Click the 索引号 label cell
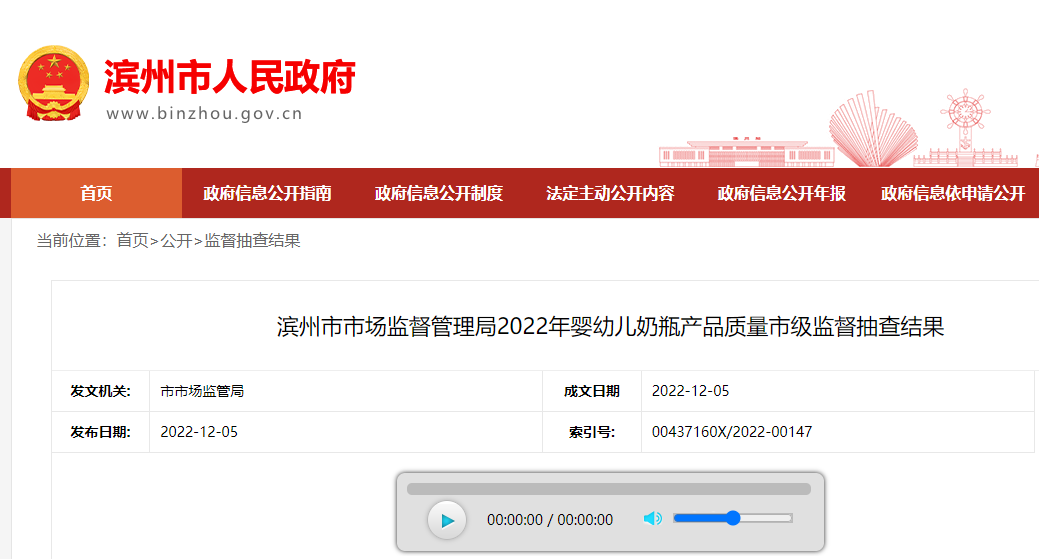Image resolution: width=1039 pixels, height=559 pixels. [x=592, y=432]
